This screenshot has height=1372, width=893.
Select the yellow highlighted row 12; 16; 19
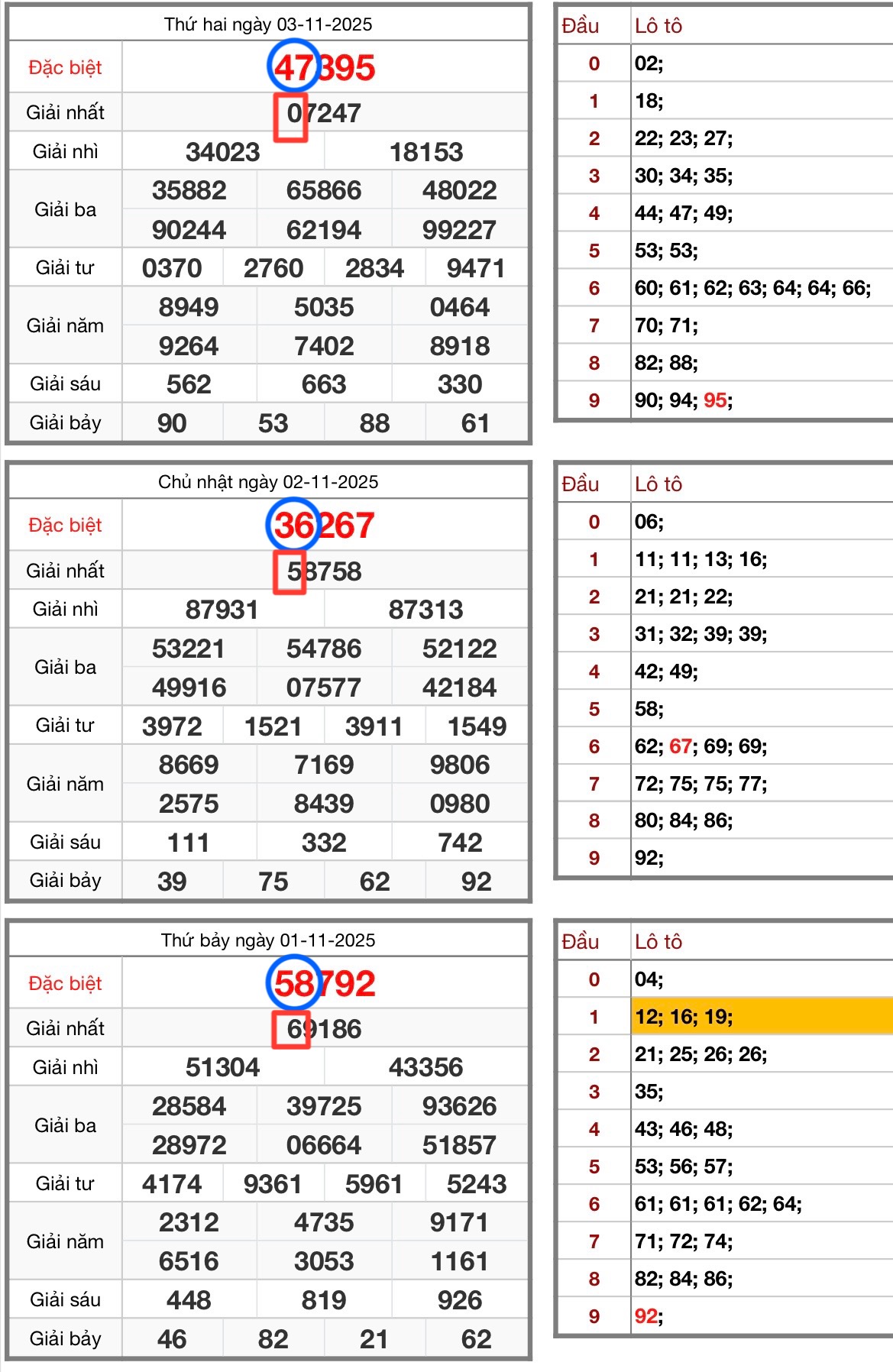[761, 1017]
